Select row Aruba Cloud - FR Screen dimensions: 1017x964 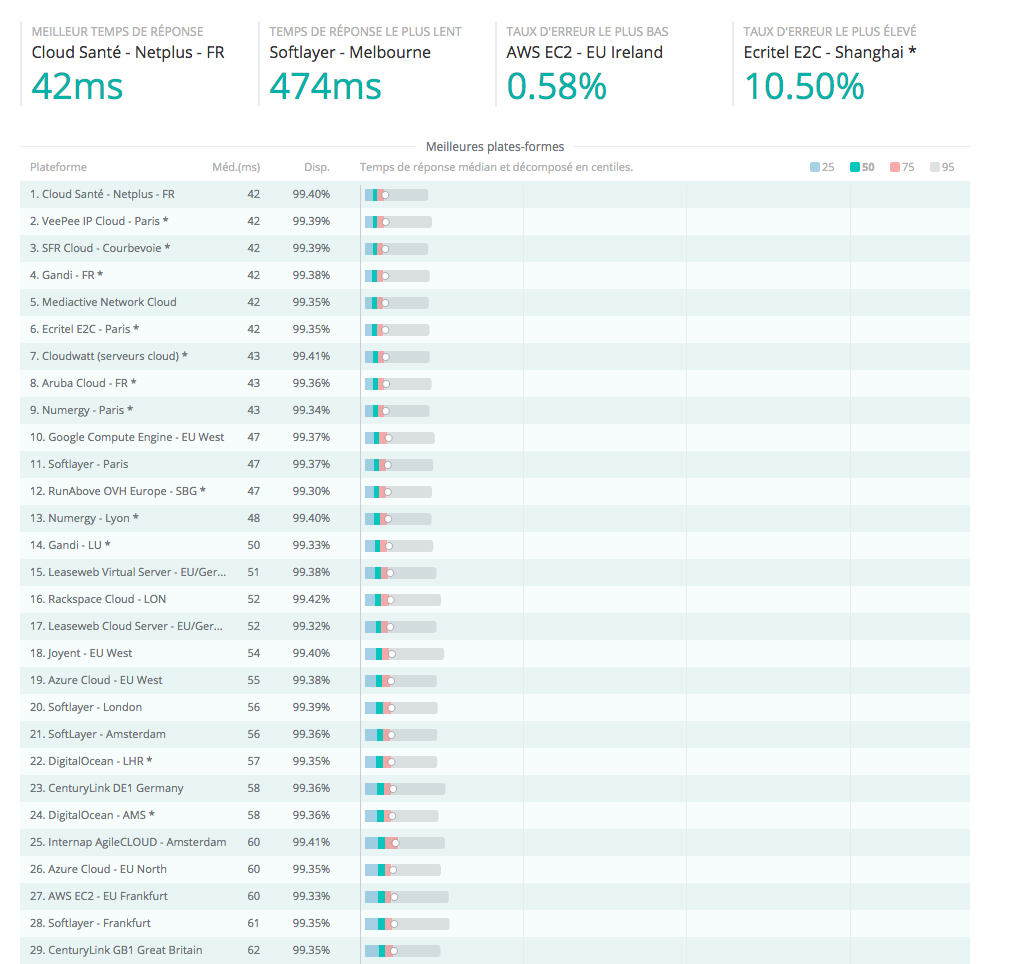coord(495,383)
